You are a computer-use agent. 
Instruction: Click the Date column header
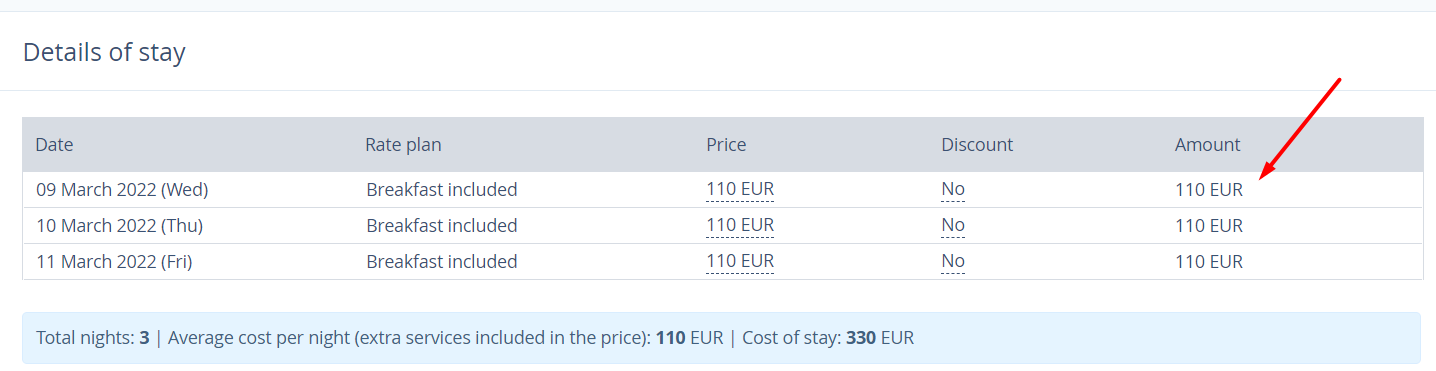(x=54, y=144)
